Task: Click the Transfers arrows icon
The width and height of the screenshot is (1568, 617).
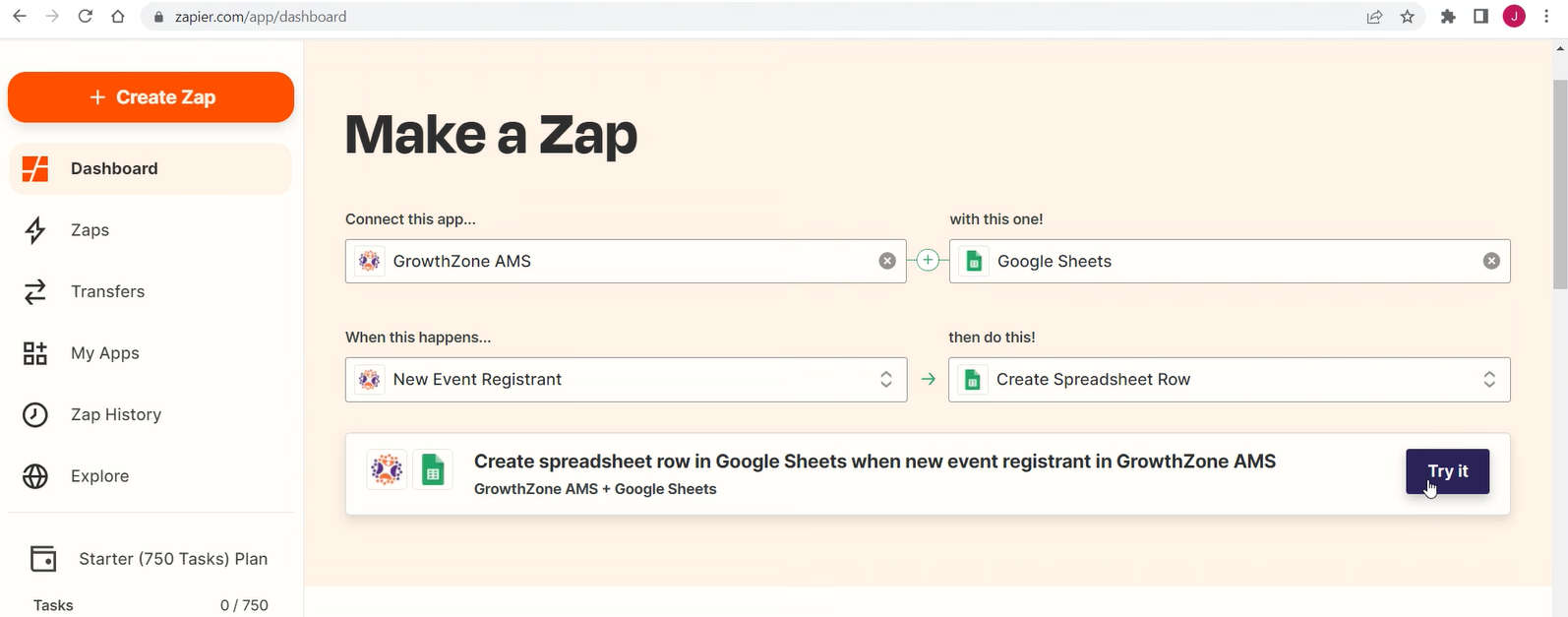Action: (x=35, y=292)
